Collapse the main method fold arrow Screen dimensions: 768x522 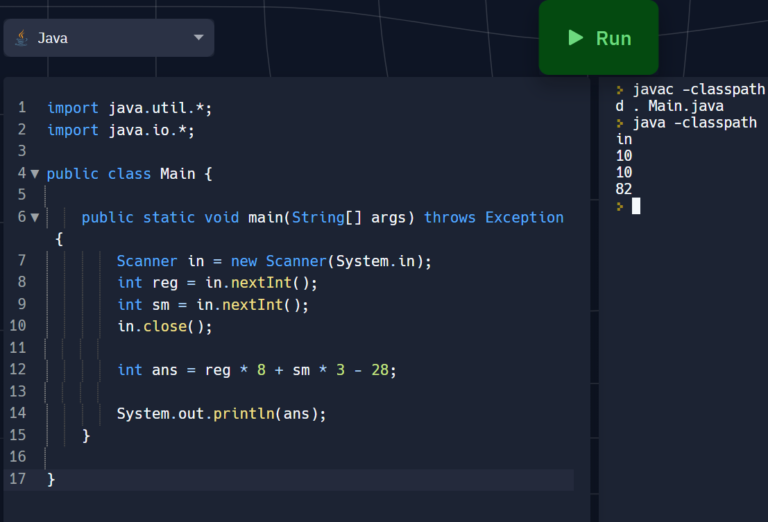tap(35, 217)
